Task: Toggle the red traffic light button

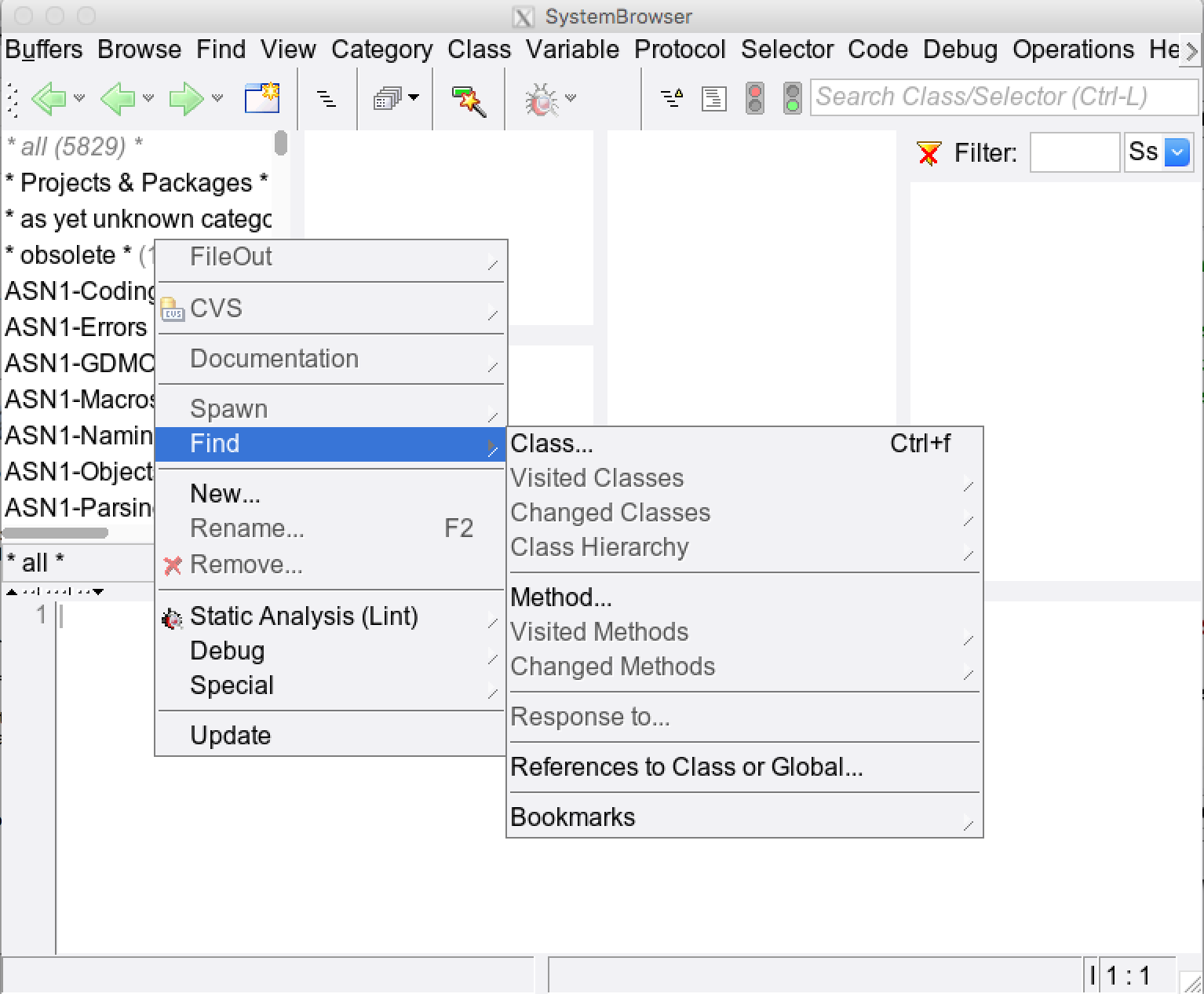Action: pyautogui.click(x=755, y=99)
